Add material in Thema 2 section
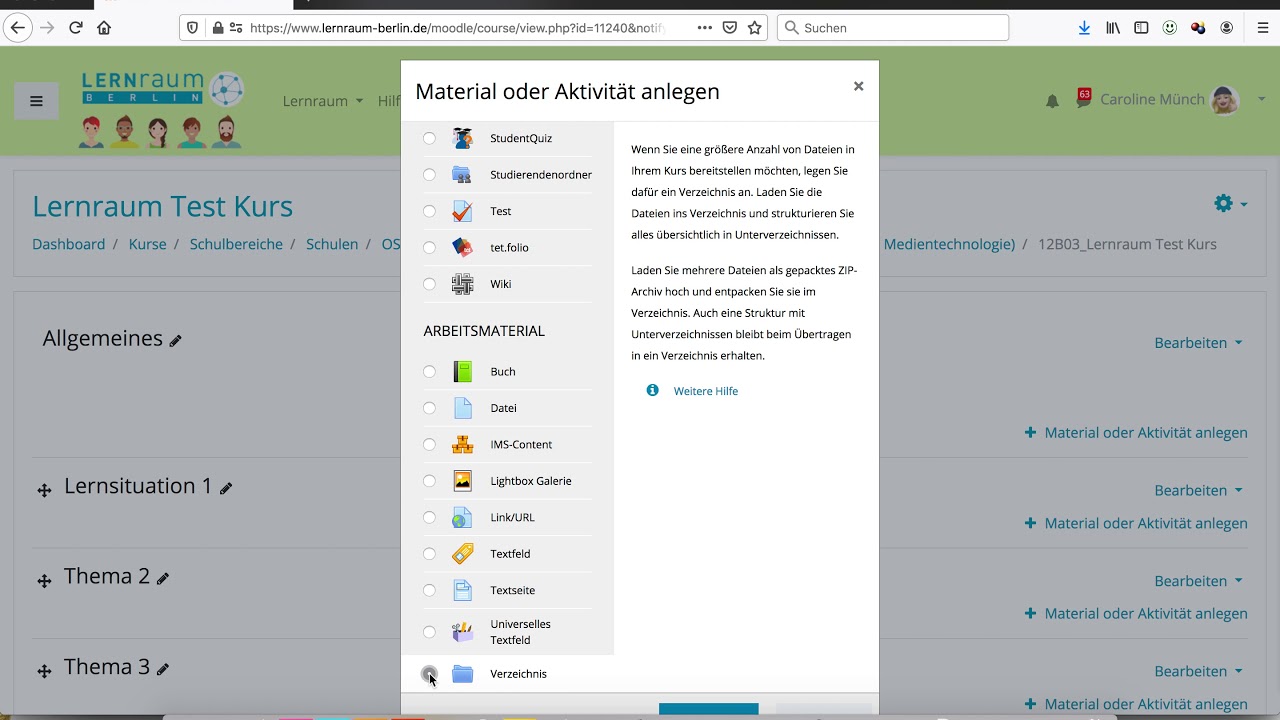The height and width of the screenshot is (720, 1280). coord(1136,614)
